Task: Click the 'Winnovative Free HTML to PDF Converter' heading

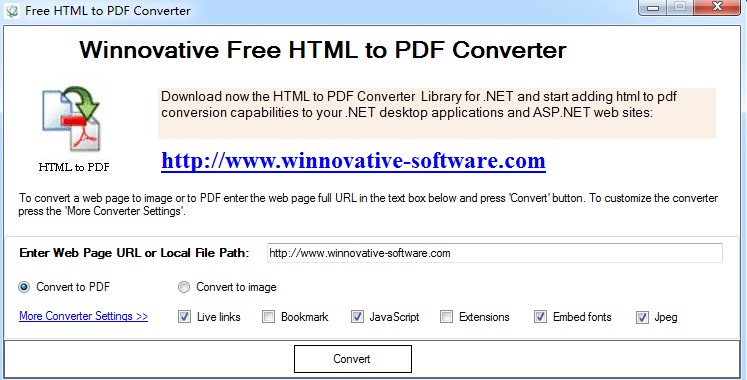Action: (x=323, y=50)
